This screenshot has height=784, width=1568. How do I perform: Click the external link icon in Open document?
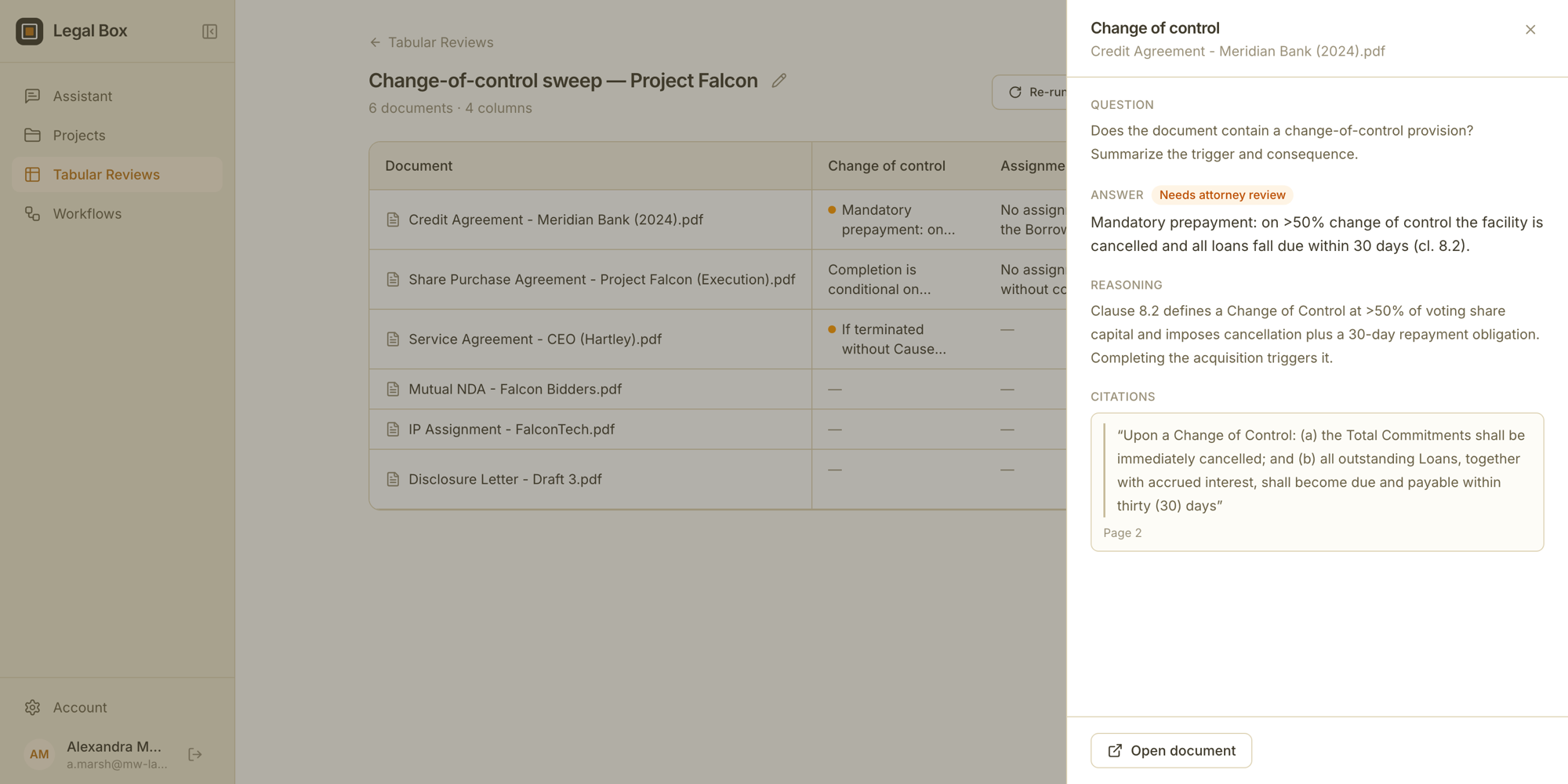[1115, 750]
